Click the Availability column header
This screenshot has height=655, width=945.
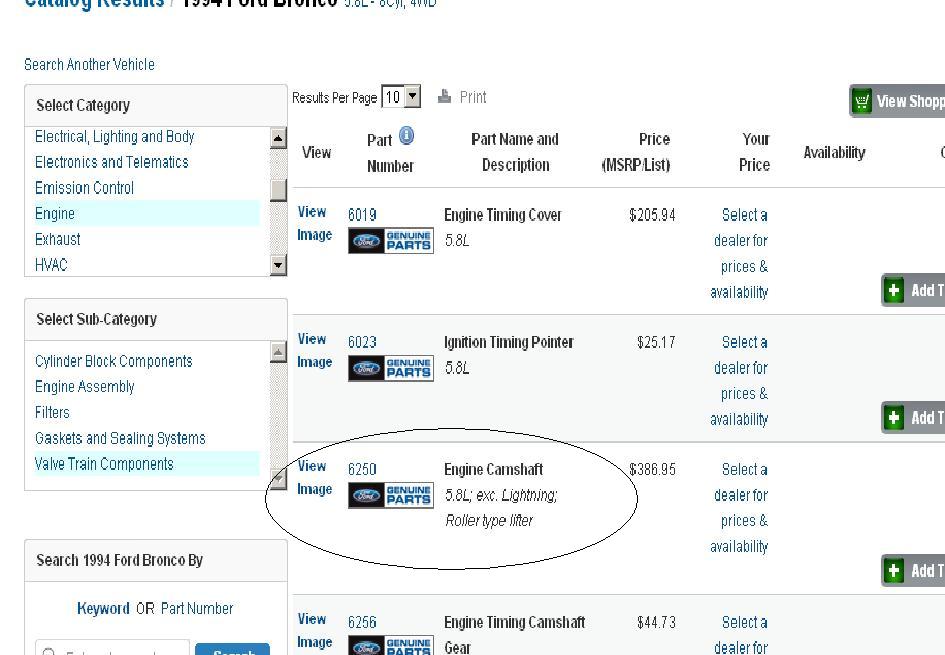(834, 152)
